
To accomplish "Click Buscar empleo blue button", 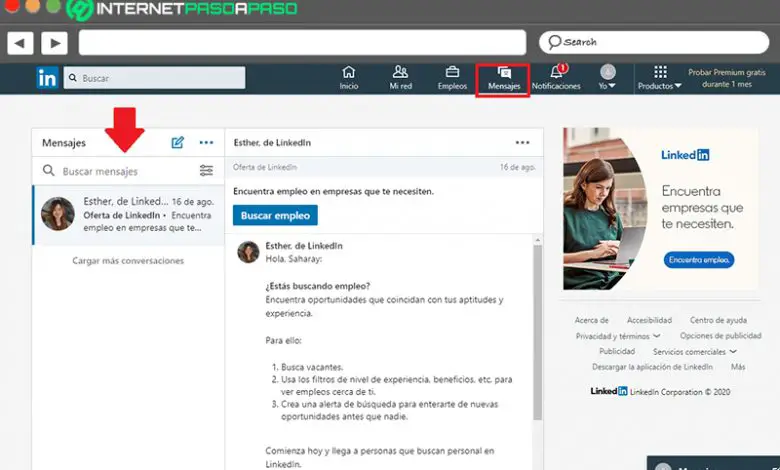I will coord(275,215).
